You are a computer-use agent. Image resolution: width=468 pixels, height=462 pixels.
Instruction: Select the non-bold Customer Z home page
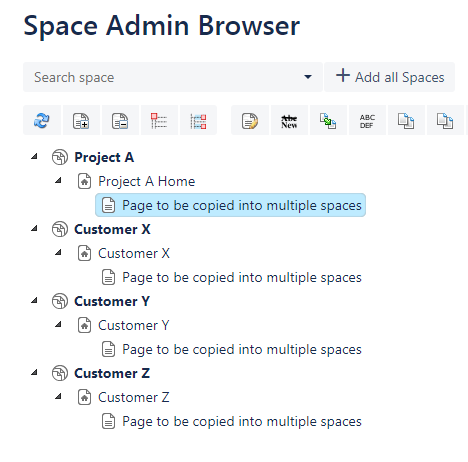coord(134,397)
